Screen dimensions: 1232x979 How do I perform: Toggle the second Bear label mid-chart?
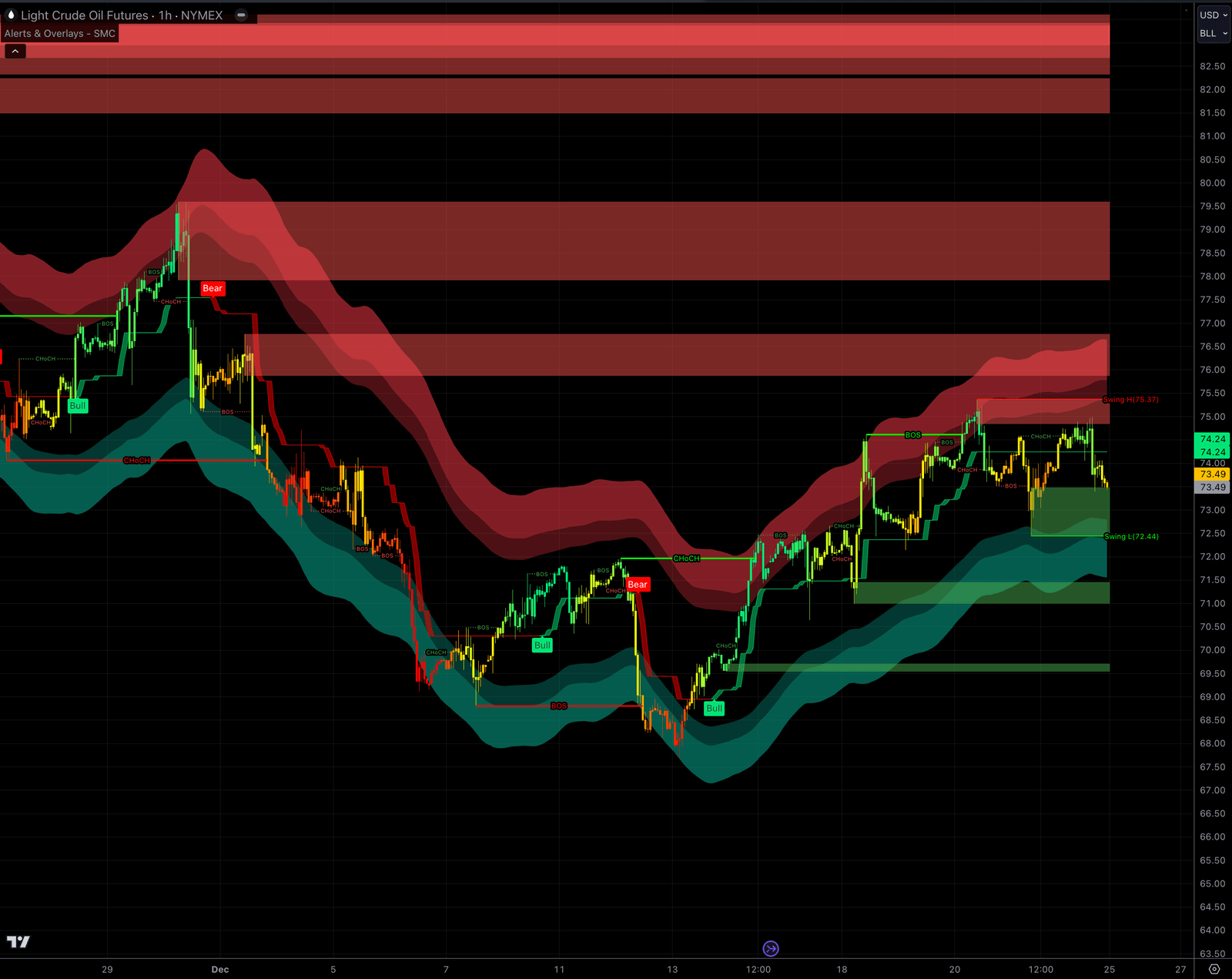637,585
